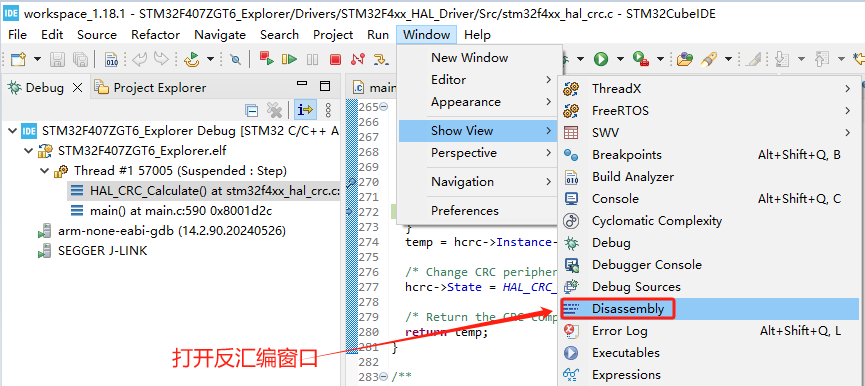Click line 277 hcrc->State code
The height and width of the screenshot is (386, 865).
(482, 287)
